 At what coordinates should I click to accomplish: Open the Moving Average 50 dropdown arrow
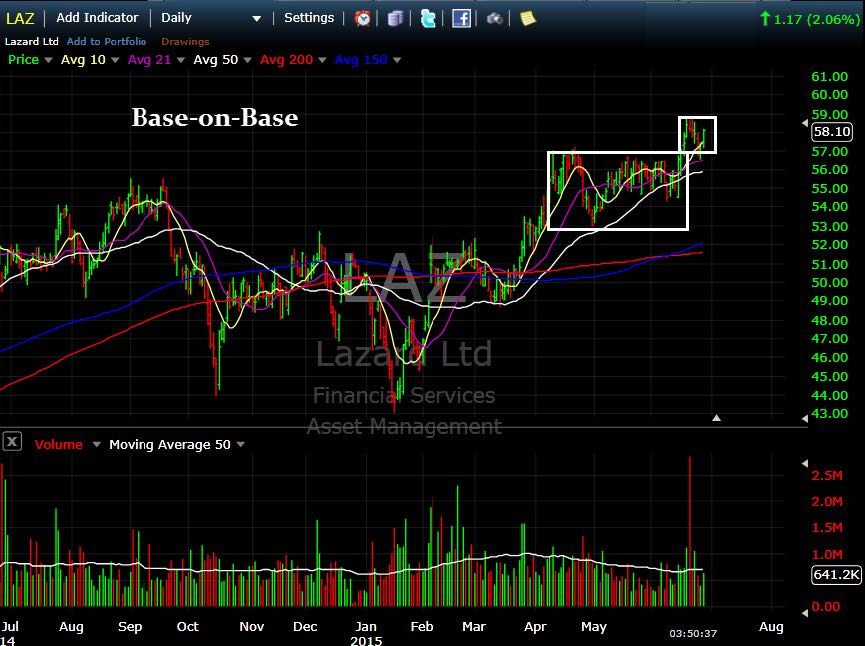pyautogui.click(x=241, y=445)
